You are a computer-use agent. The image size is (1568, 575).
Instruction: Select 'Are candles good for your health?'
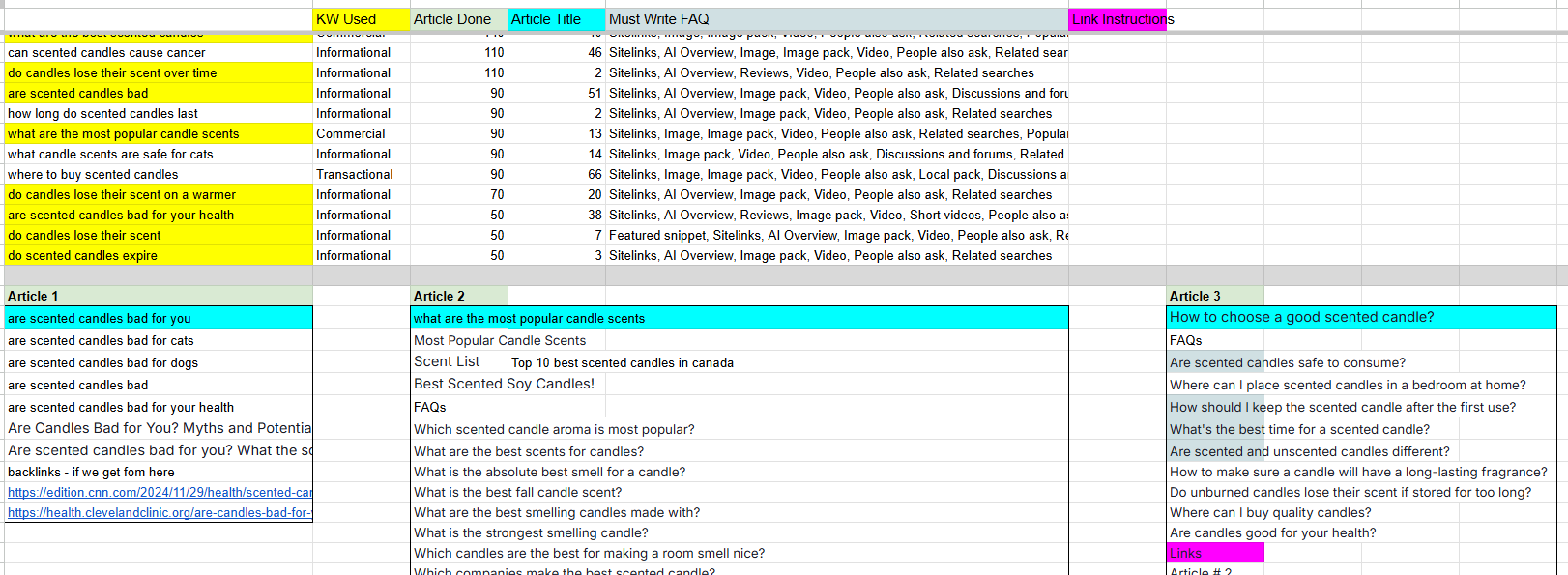tap(1272, 533)
